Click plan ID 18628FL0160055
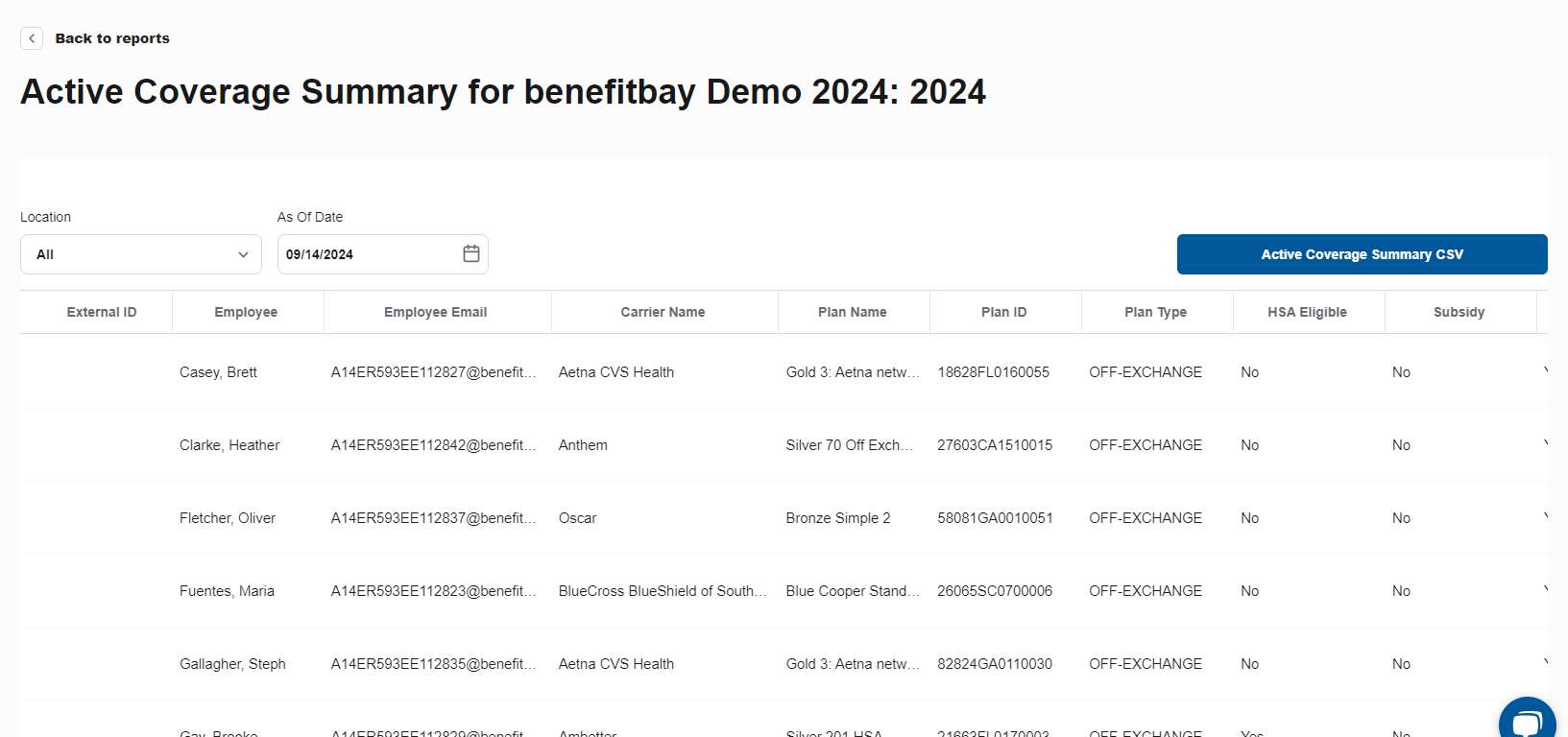This screenshot has height=737, width=1568. (993, 372)
